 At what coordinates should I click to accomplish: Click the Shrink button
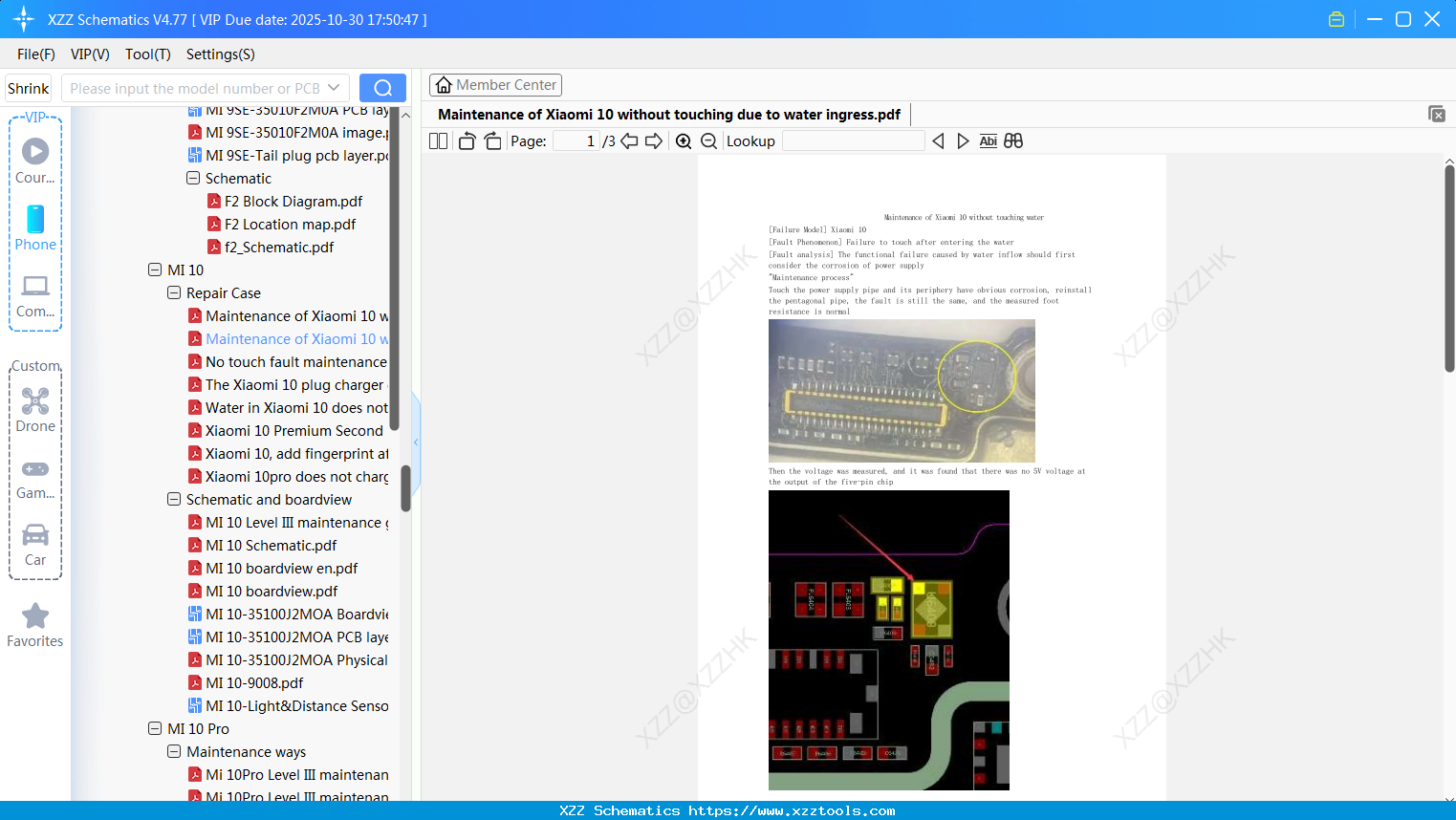click(28, 88)
